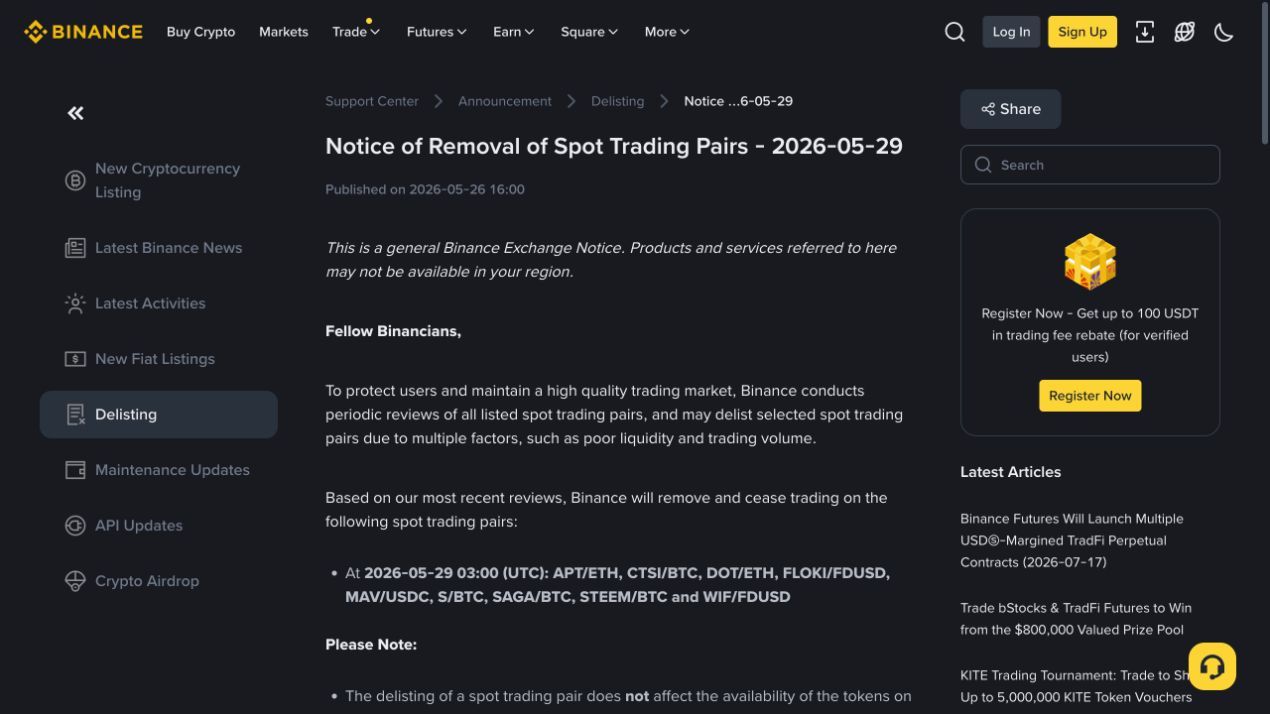Open the More dropdown in navigation
The image size is (1270, 714).
pos(667,32)
